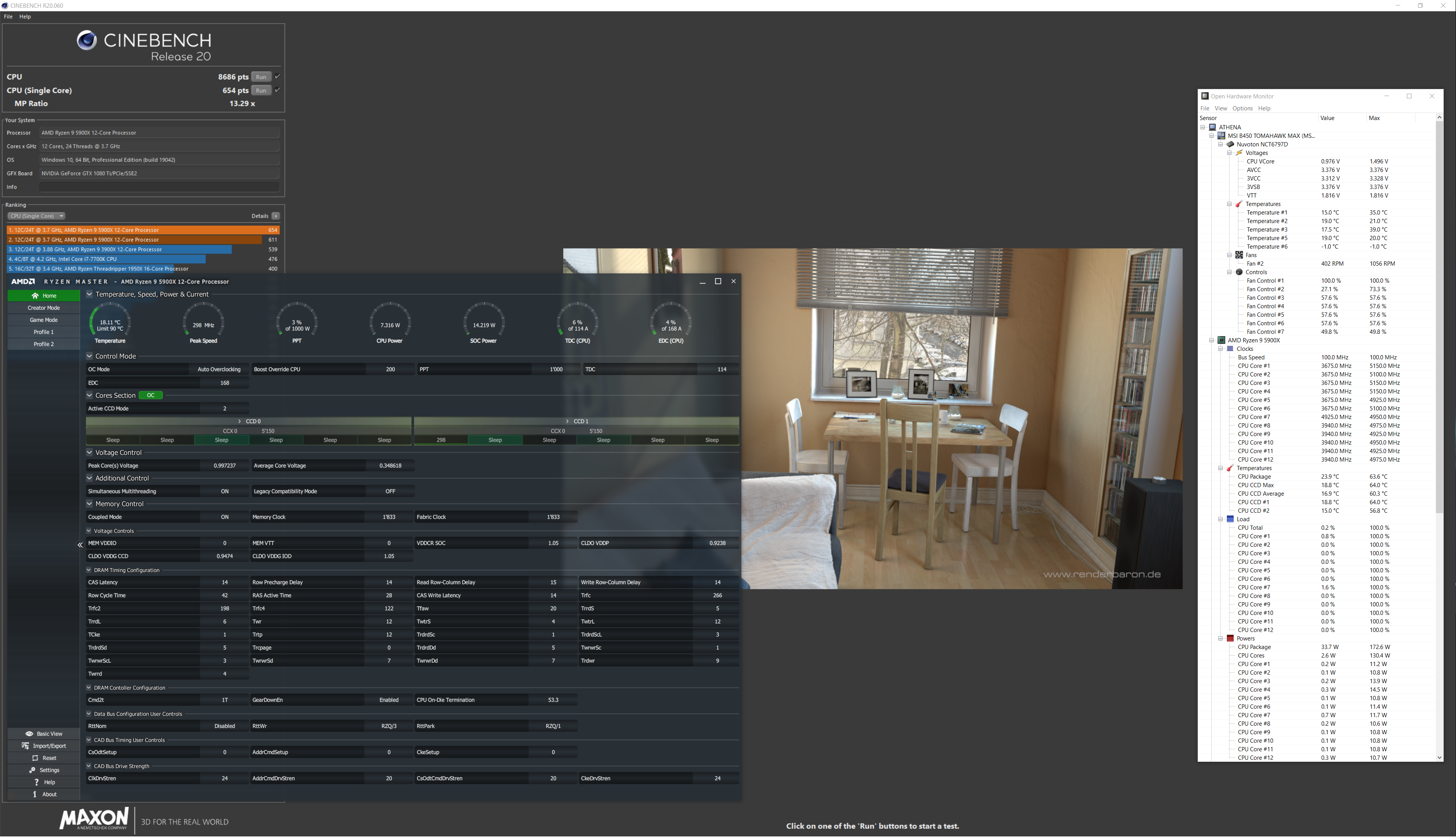
Task: Collapse the Nuvoton NCT6797D tree node
Action: (x=1220, y=144)
